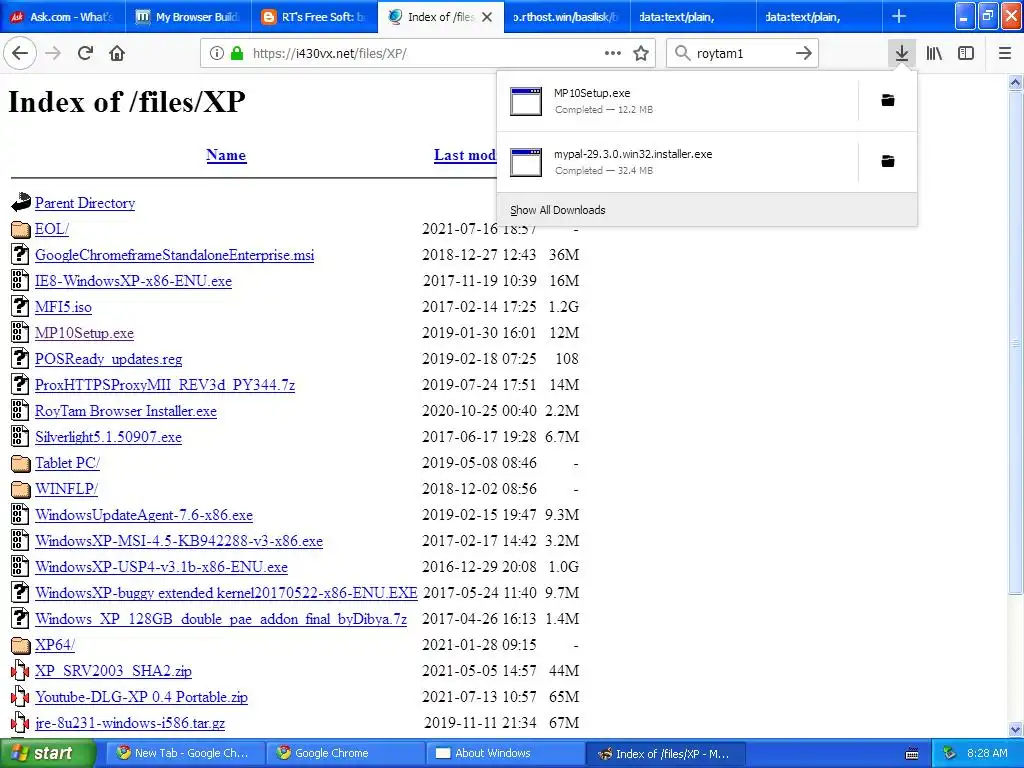The image size is (1024, 768).
Task: Click the XP_SRV2003_SHA2.zip archive icon
Action: [20, 671]
